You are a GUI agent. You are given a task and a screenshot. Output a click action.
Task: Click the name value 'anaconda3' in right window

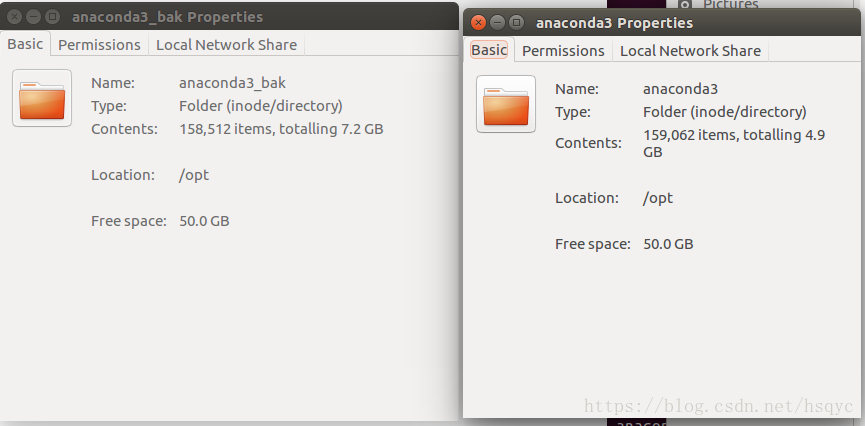click(x=680, y=89)
